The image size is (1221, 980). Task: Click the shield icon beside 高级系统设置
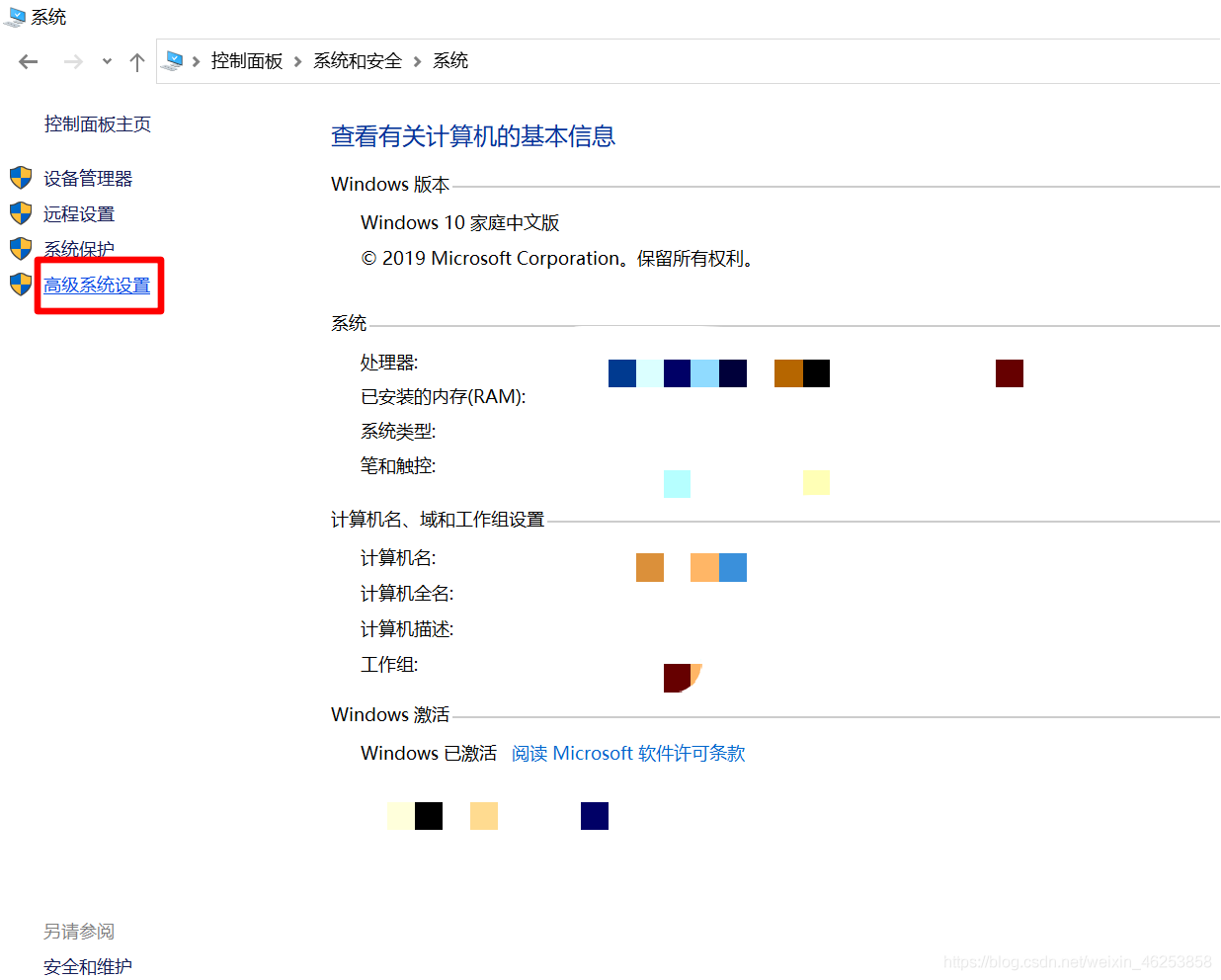[21, 285]
